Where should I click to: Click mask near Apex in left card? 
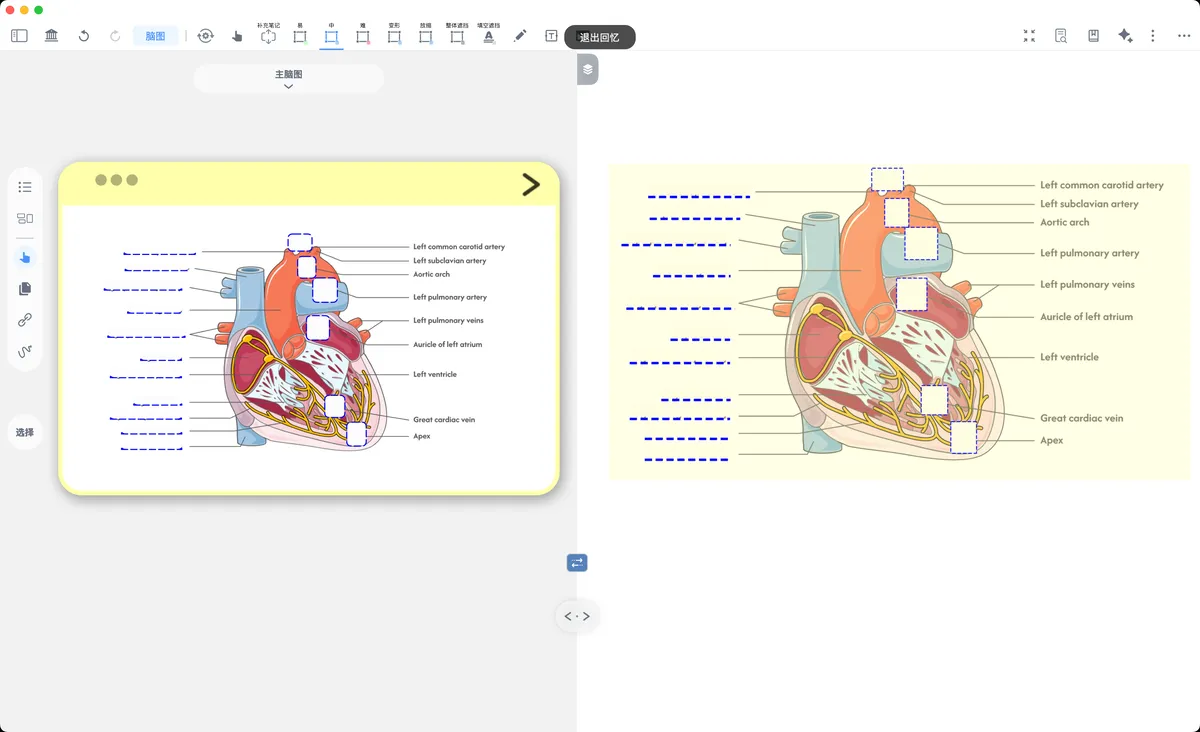(356, 434)
